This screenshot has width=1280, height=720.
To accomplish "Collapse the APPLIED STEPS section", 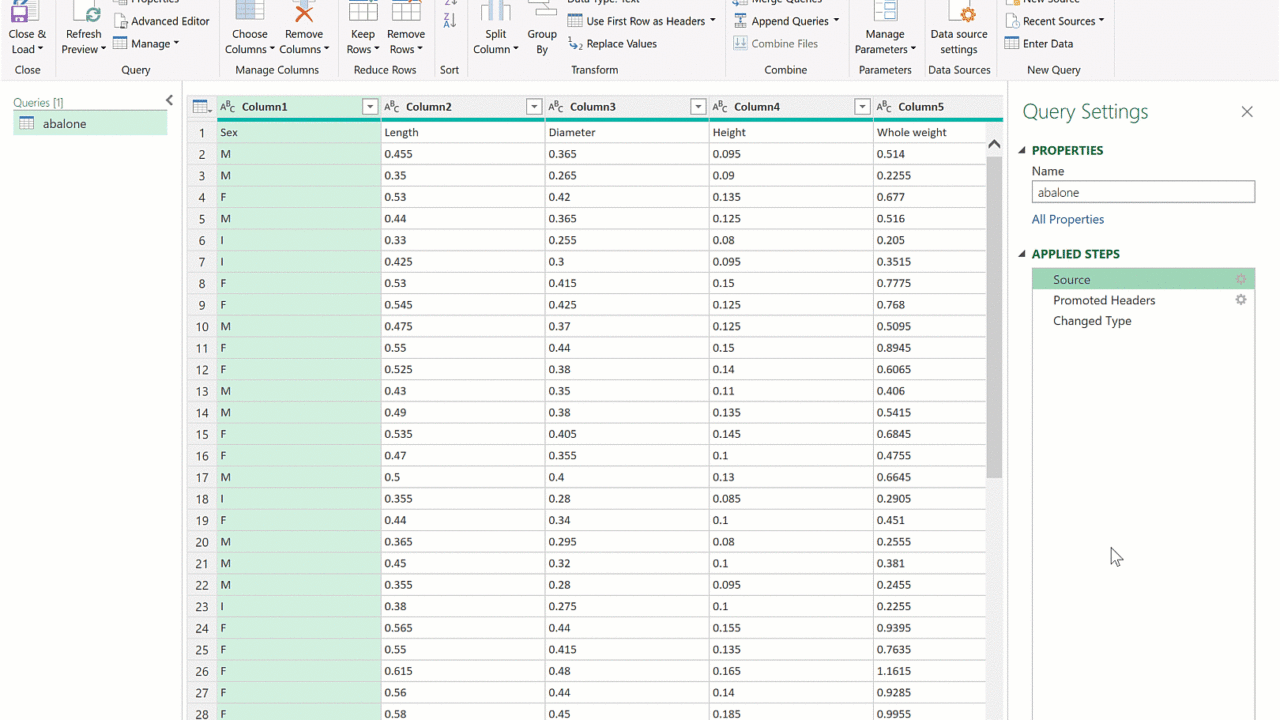I will coord(1023,254).
